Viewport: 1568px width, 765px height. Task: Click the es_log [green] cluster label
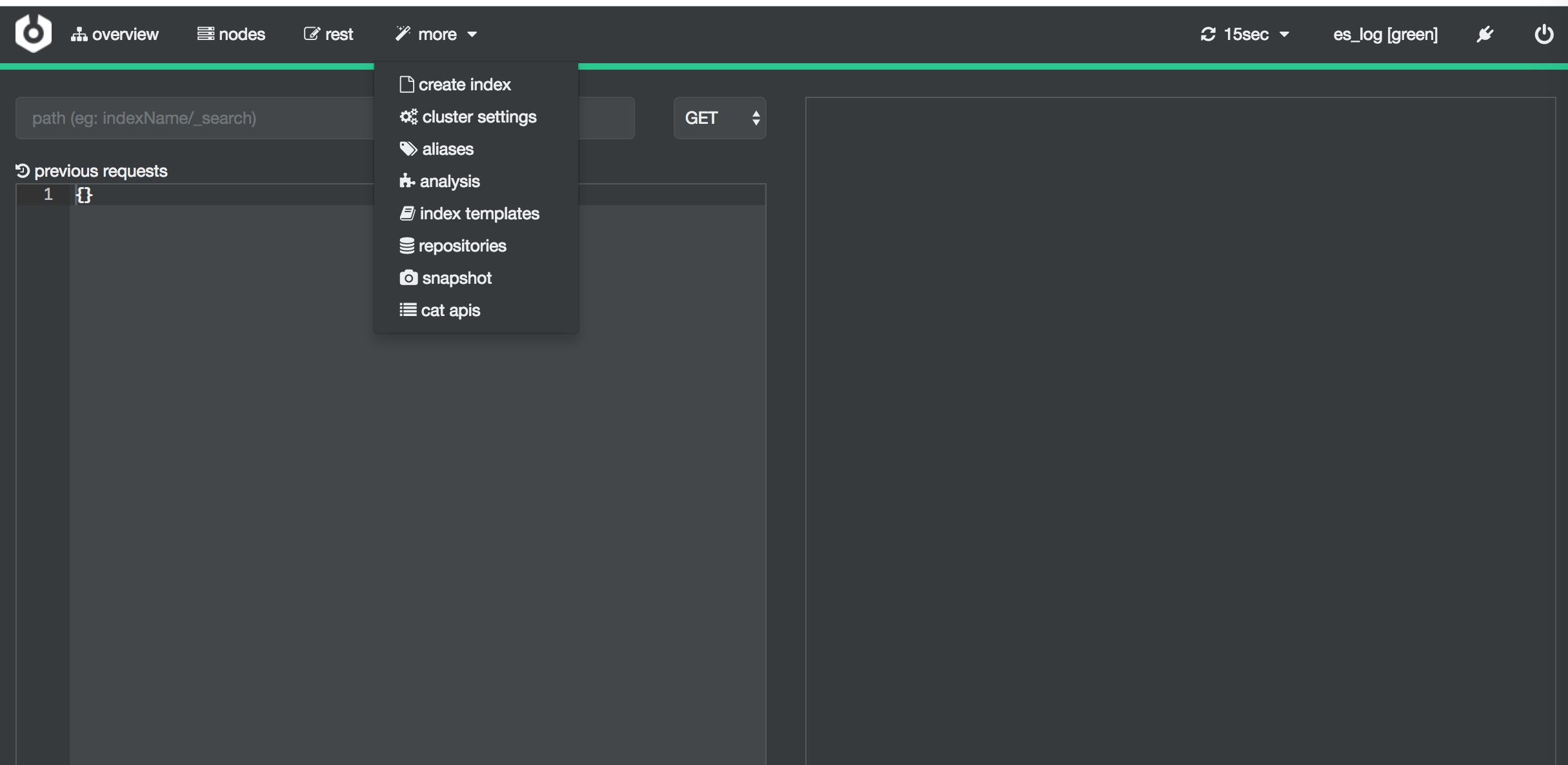coord(1385,34)
